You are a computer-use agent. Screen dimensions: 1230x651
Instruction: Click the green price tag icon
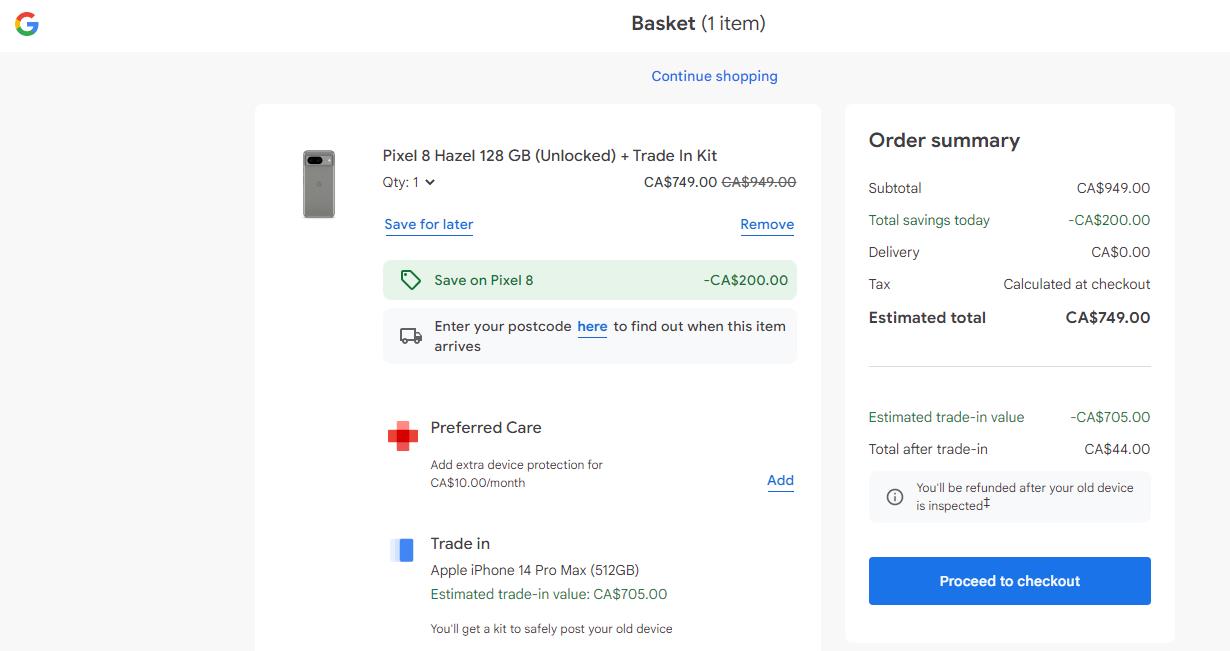410,280
